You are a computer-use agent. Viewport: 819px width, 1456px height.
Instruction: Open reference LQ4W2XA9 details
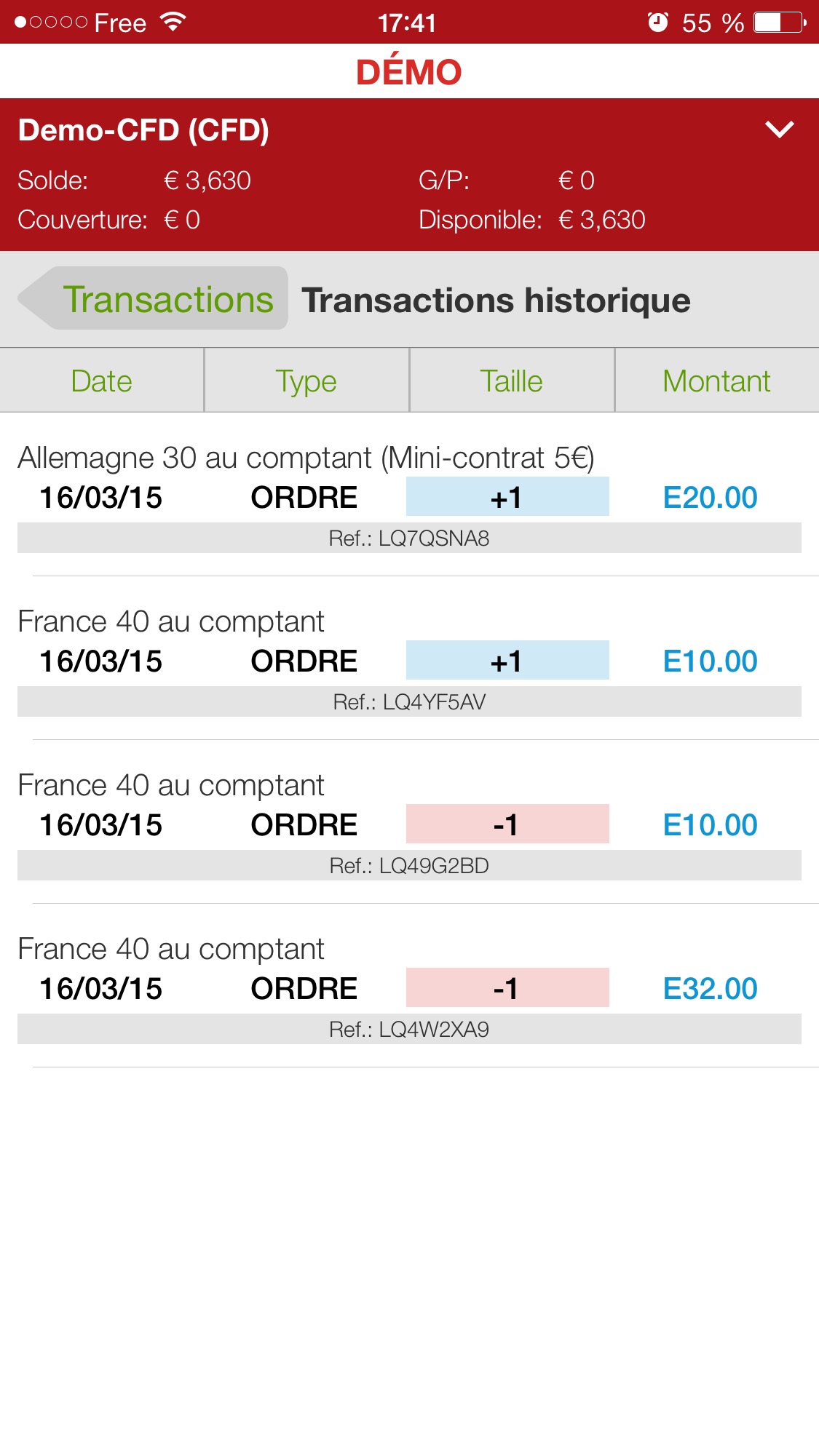point(409,1030)
